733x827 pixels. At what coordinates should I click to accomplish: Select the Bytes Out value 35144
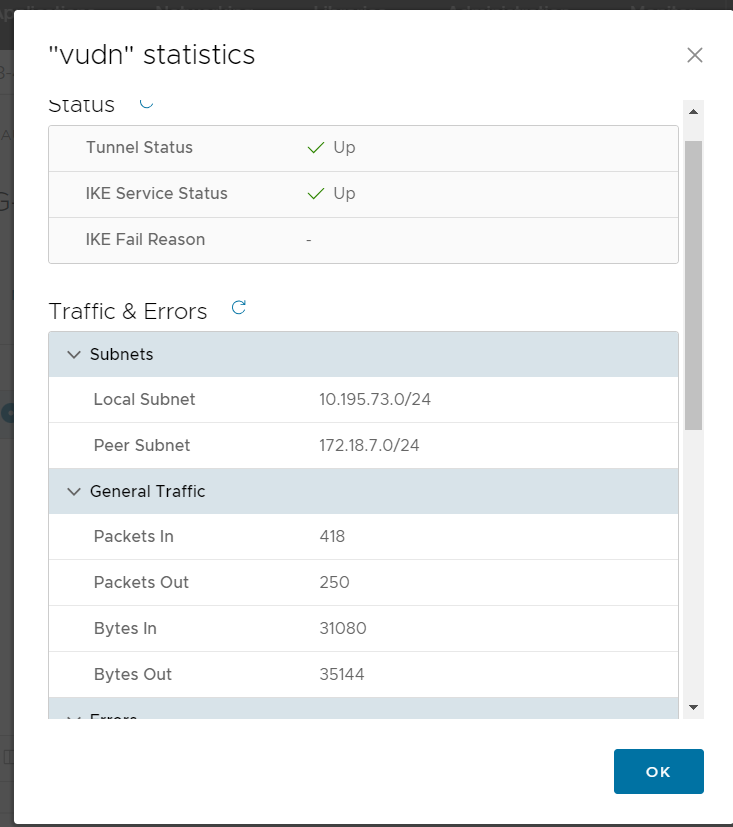point(342,675)
